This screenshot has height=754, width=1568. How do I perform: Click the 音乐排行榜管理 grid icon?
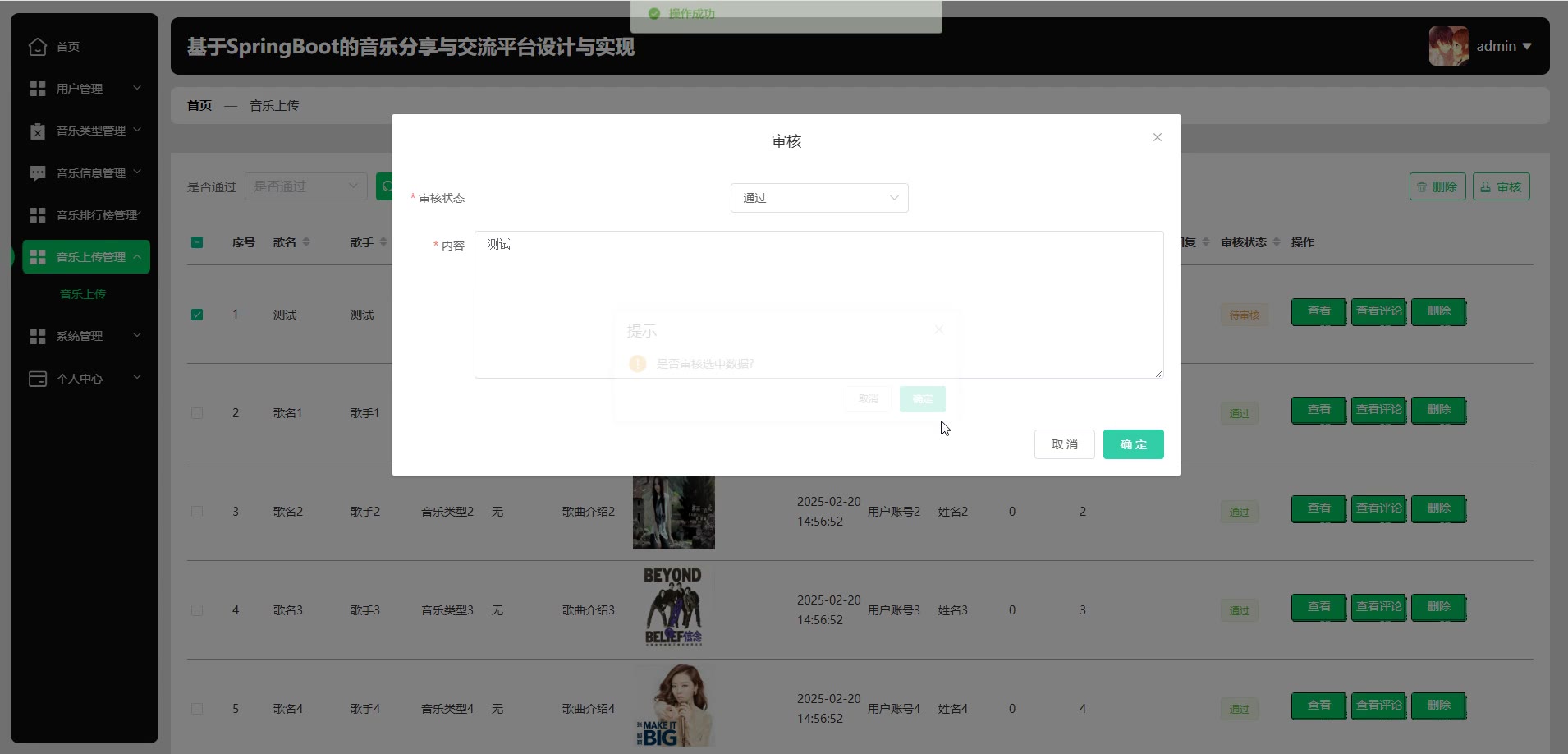(38, 215)
